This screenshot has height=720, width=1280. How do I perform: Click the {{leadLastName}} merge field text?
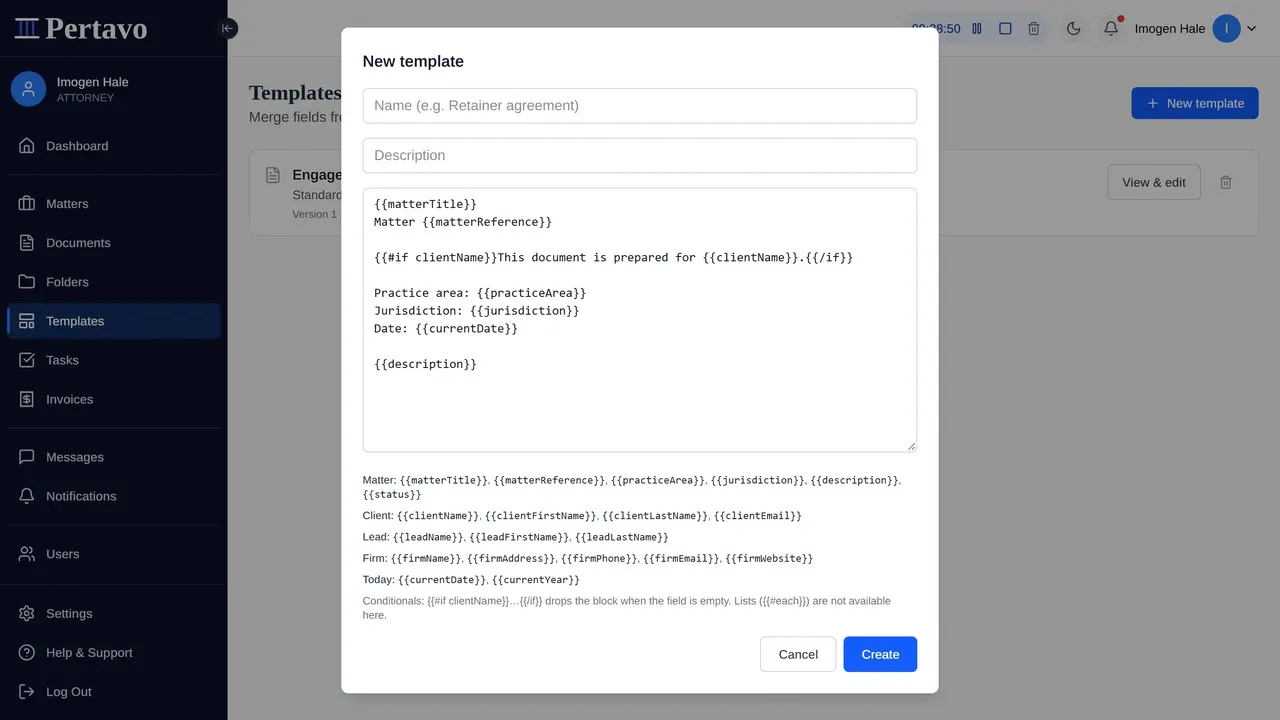pos(622,538)
